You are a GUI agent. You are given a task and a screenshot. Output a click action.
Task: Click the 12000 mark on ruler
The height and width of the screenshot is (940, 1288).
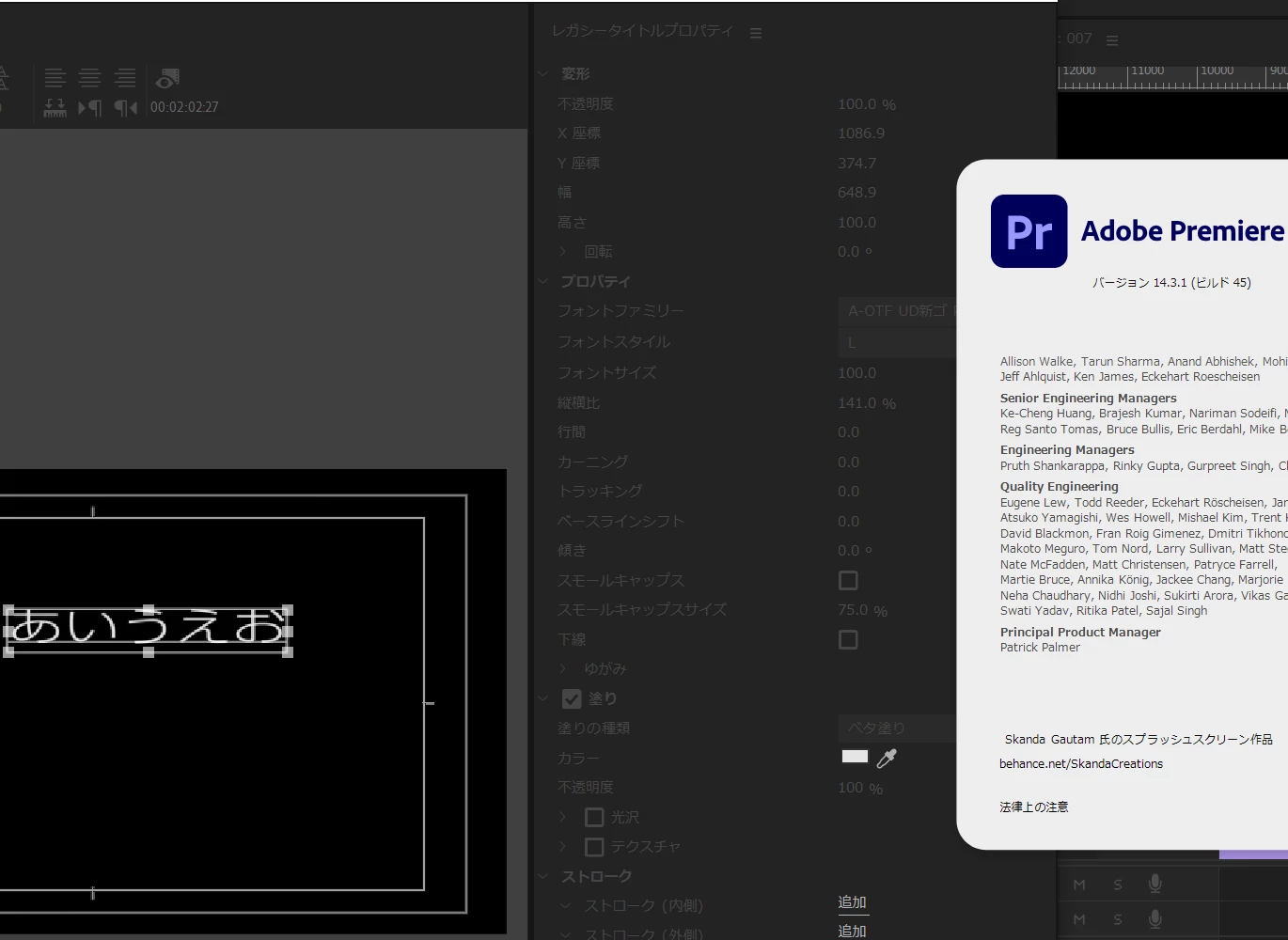coord(1078,71)
